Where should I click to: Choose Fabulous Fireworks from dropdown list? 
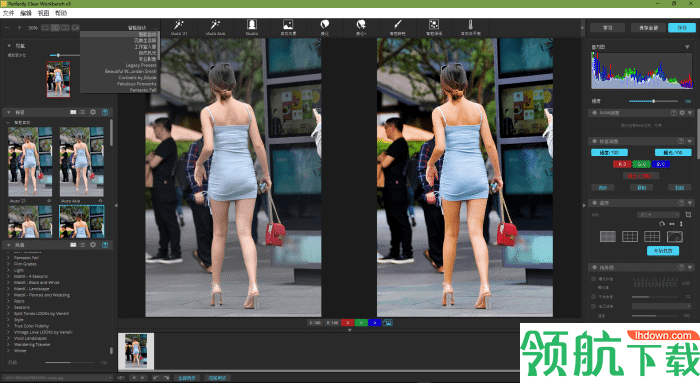[x=137, y=84]
